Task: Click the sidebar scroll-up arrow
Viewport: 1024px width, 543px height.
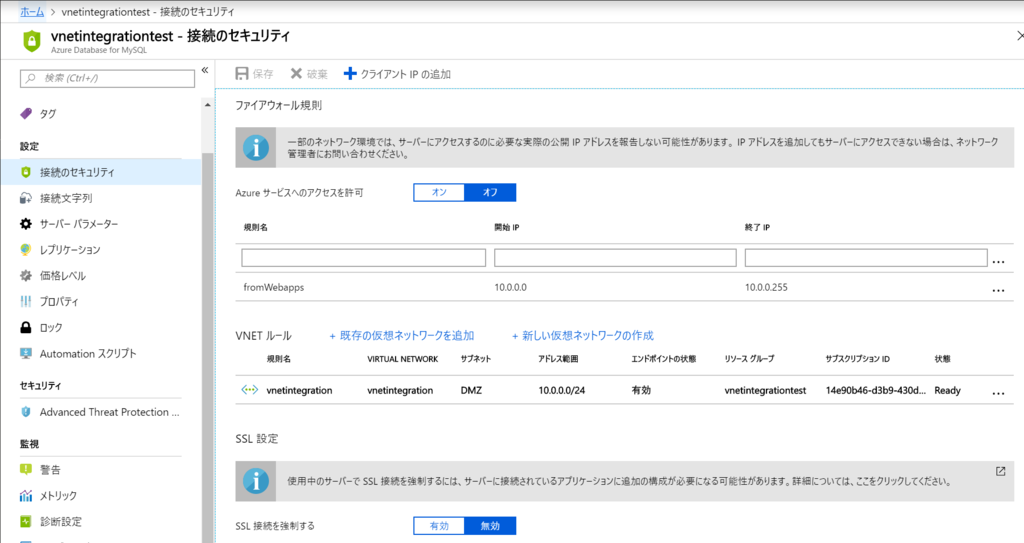Action: coord(208,105)
